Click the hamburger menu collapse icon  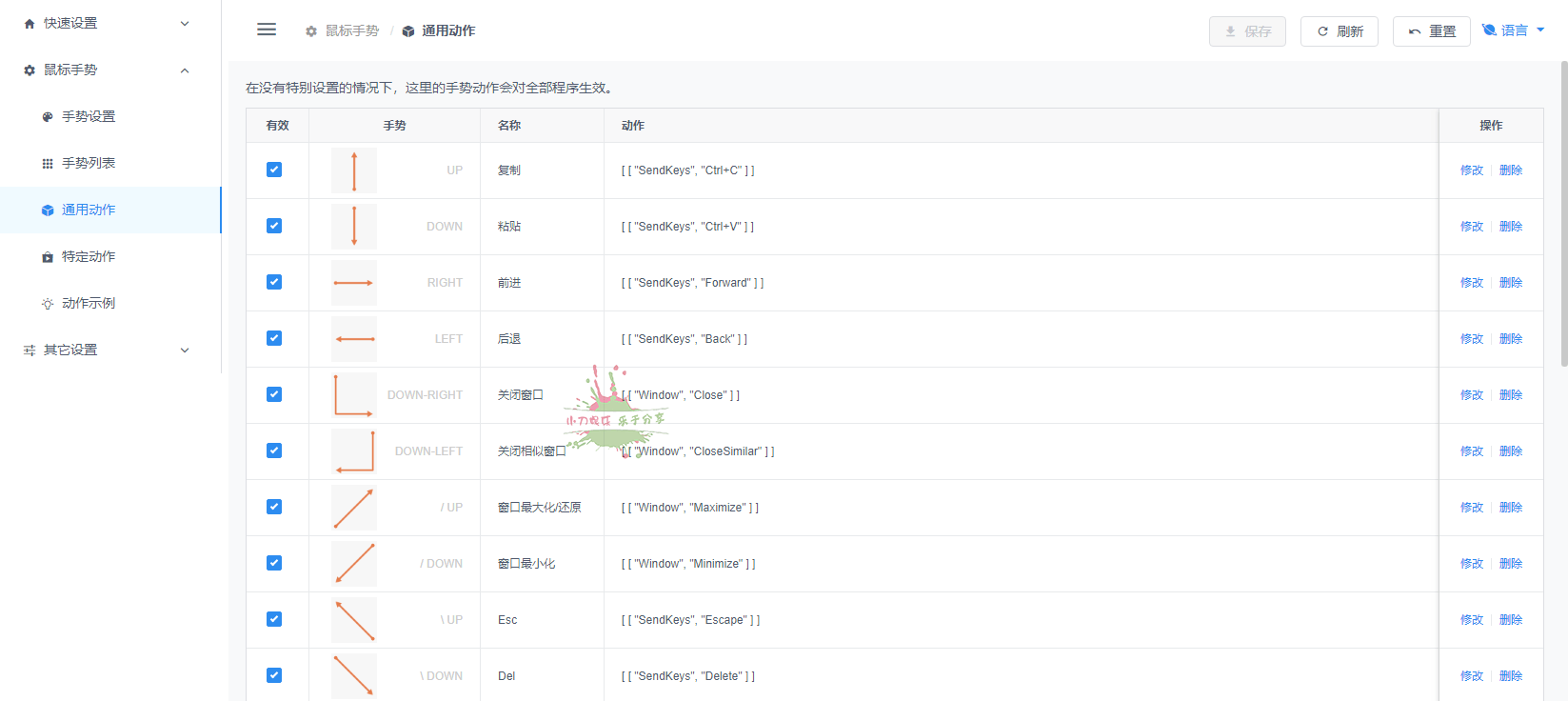pos(267,30)
